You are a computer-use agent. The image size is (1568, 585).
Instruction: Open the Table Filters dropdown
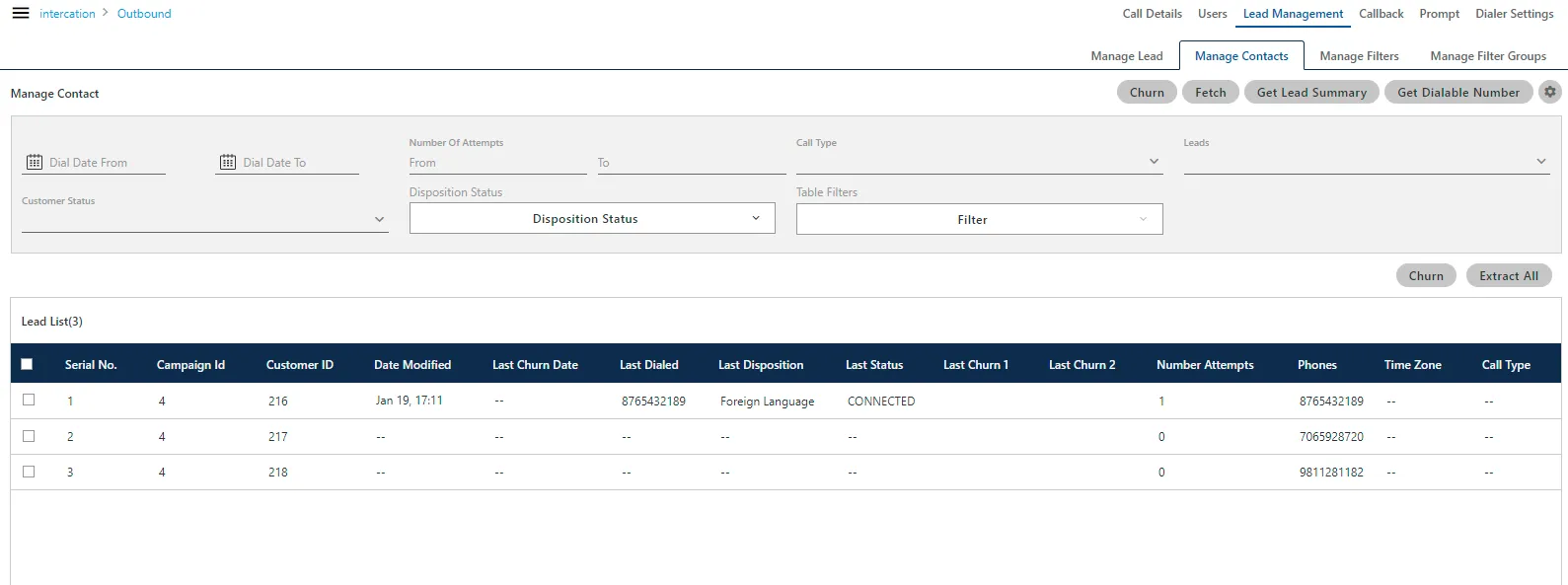pos(979,219)
